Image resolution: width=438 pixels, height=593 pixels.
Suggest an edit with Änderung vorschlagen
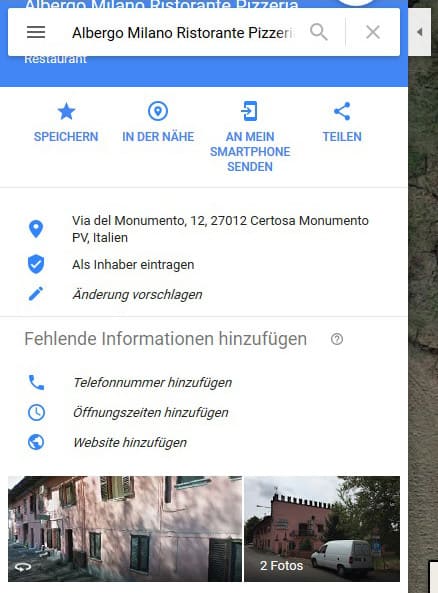point(137,295)
